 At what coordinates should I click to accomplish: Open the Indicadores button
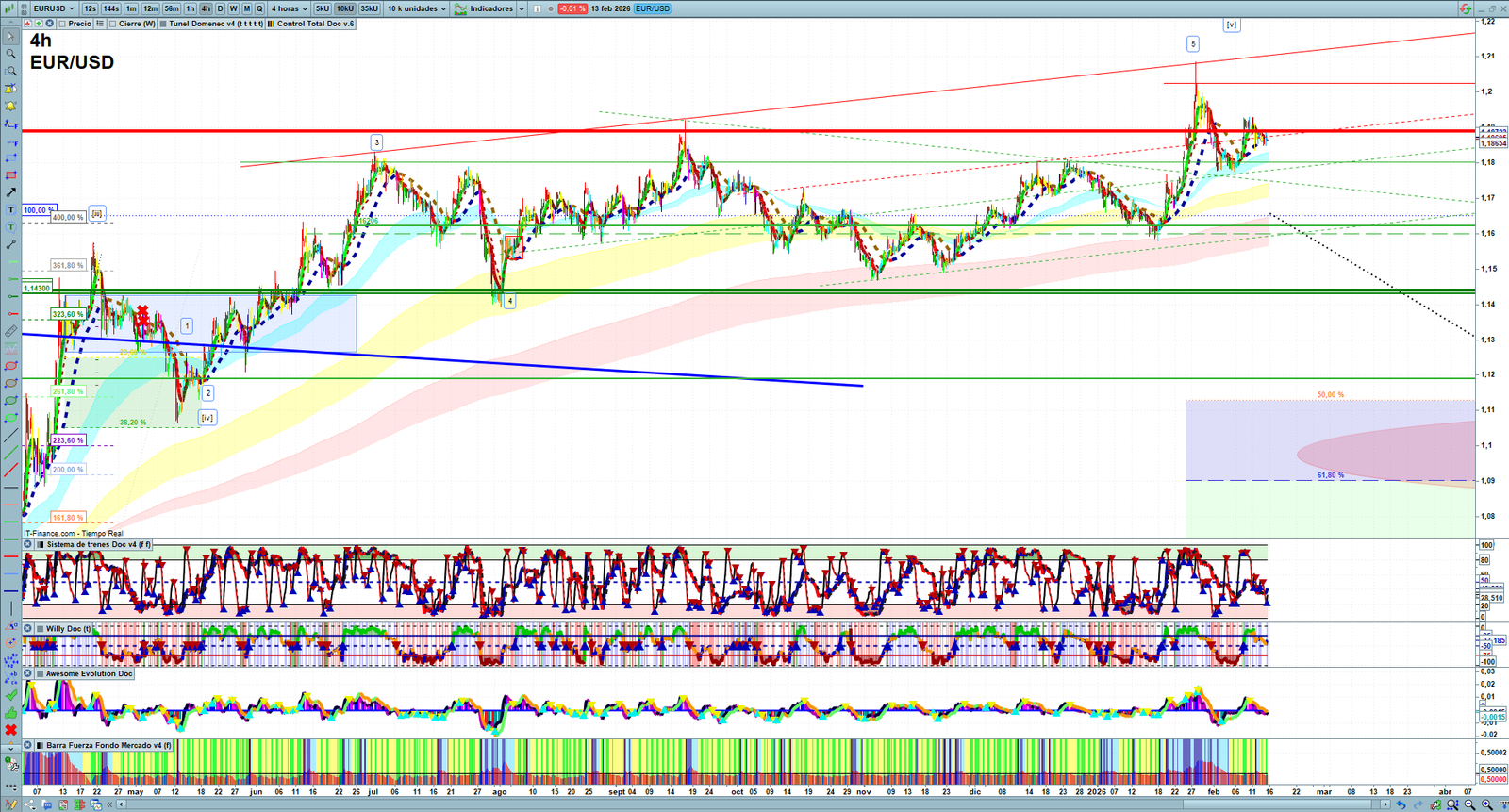click(484, 8)
